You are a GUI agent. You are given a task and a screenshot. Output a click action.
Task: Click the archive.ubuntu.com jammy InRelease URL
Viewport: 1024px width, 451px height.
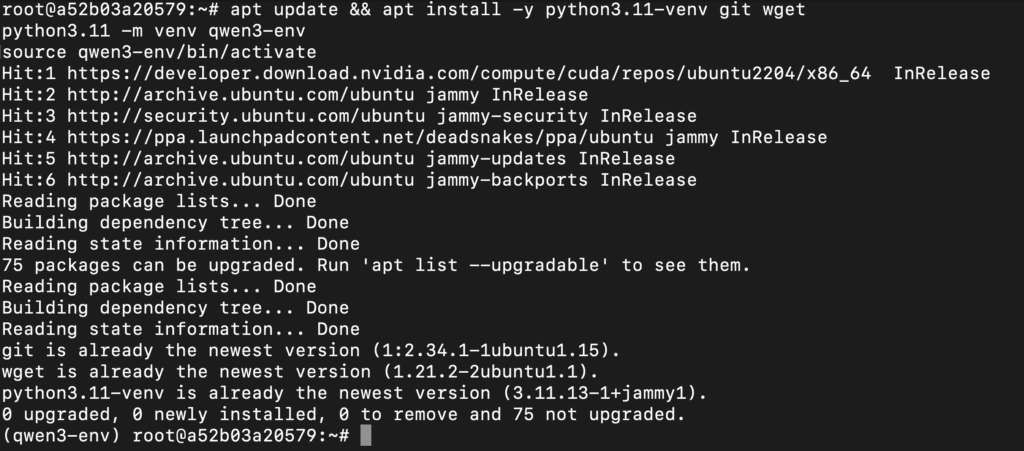pyautogui.click(x=240, y=95)
